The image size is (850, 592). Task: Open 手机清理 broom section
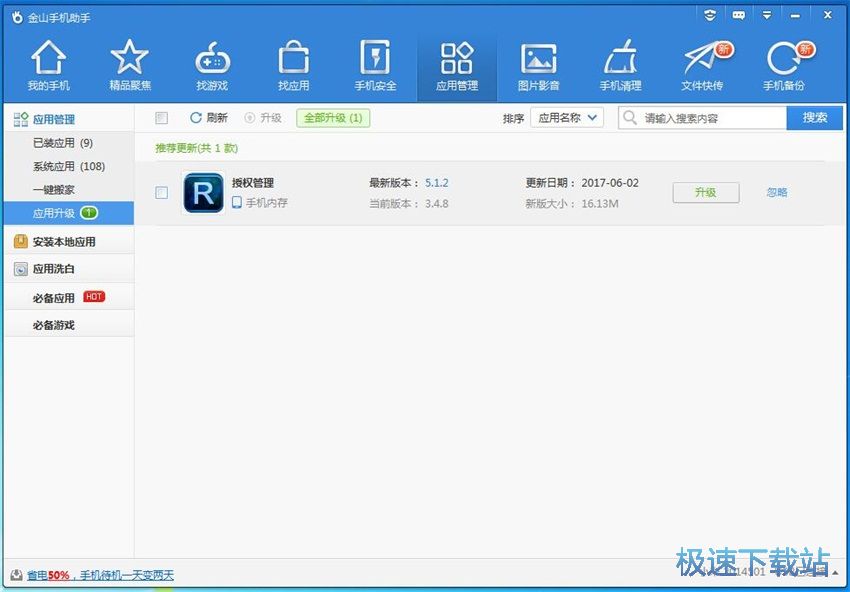tap(620, 66)
